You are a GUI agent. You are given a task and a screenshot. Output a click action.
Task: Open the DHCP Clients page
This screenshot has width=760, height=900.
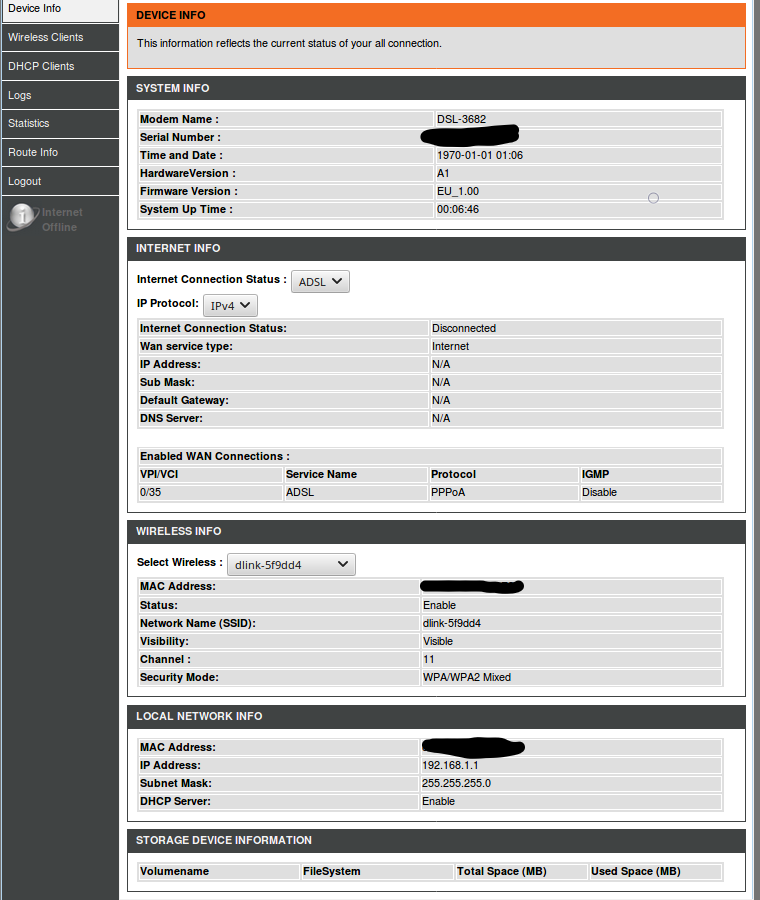click(41, 66)
